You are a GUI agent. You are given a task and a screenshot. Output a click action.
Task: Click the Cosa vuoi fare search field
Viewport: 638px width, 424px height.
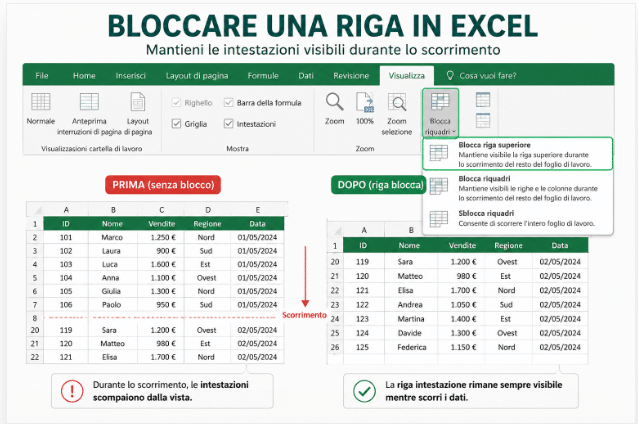coord(488,76)
